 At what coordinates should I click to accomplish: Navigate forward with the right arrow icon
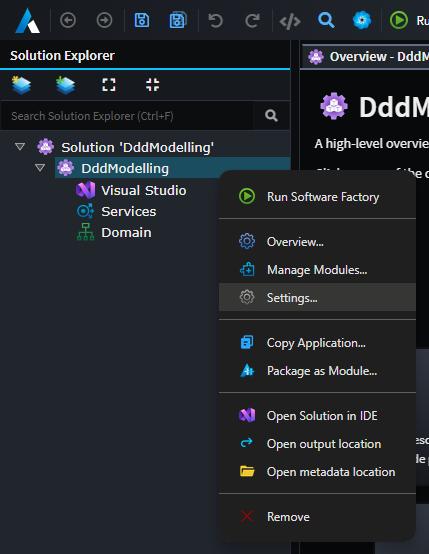[x=105, y=20]
